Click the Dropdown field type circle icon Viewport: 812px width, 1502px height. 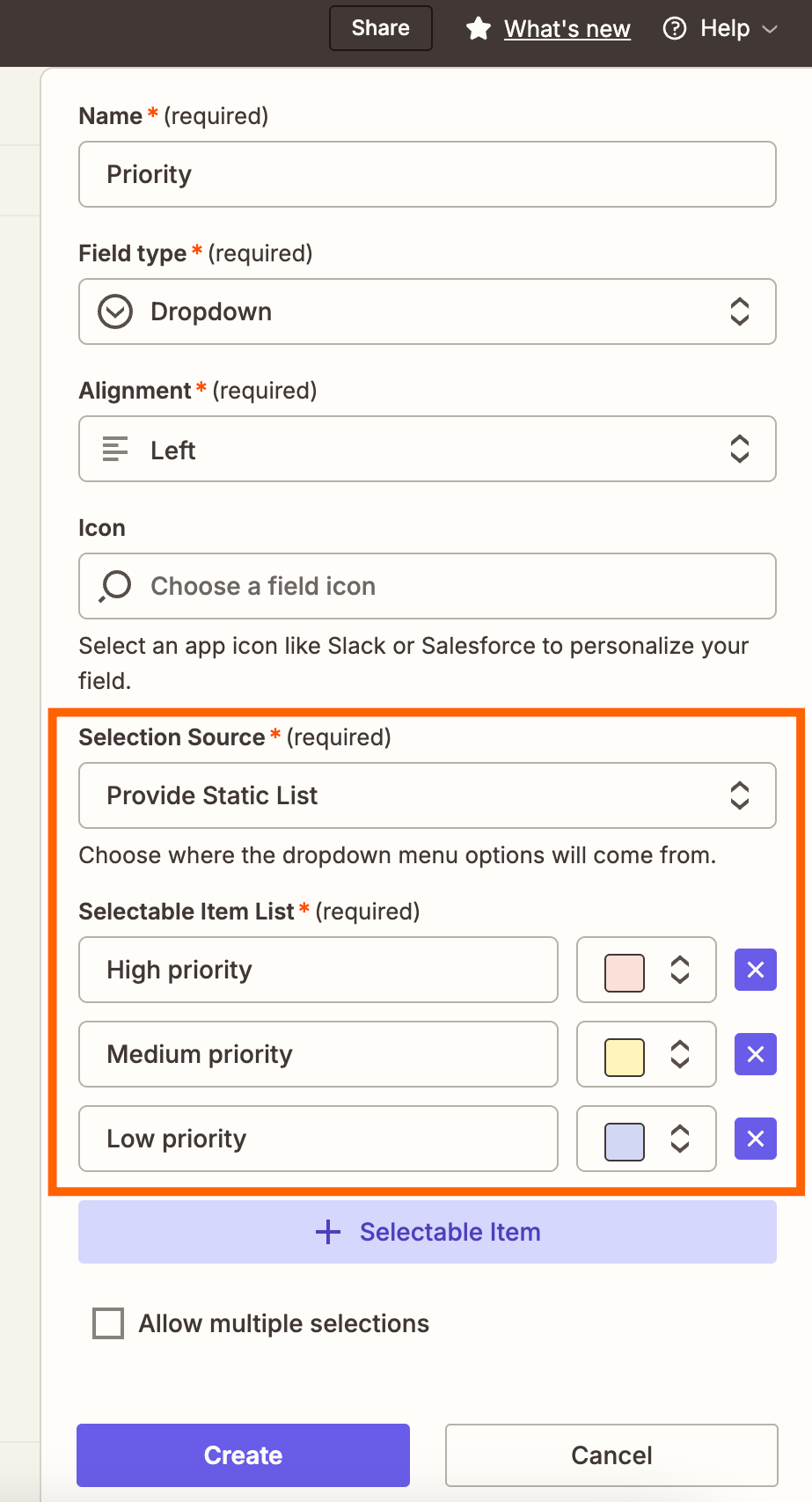[x=115, y=311]
